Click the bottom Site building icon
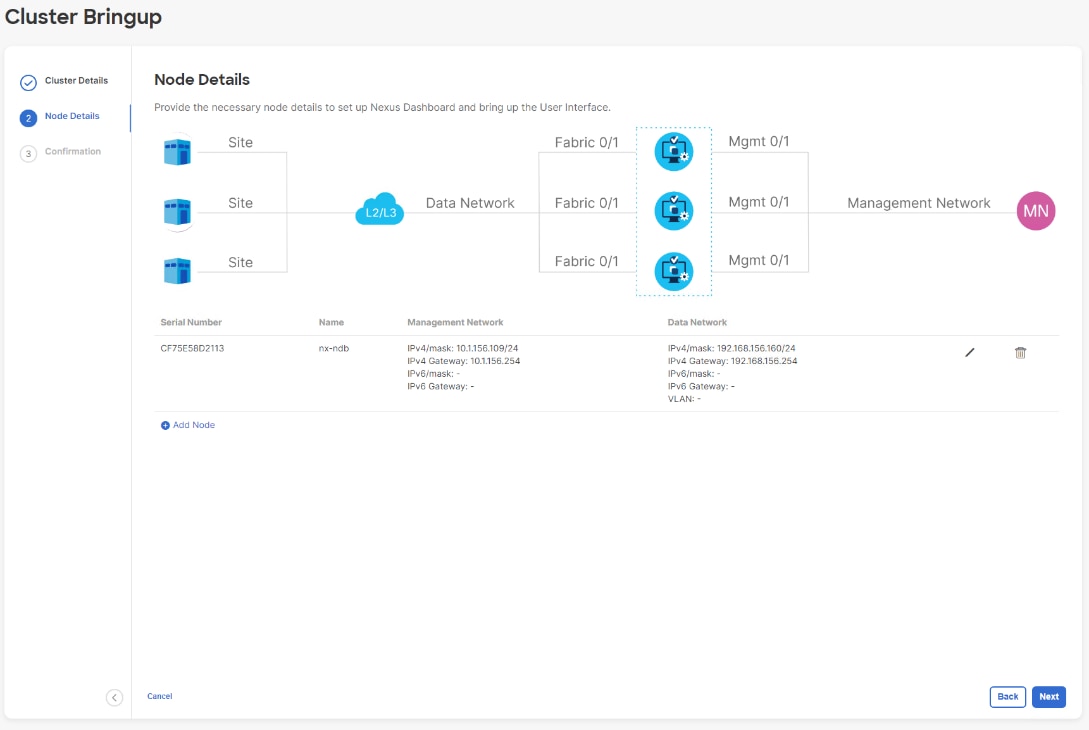 pos(178,271)
